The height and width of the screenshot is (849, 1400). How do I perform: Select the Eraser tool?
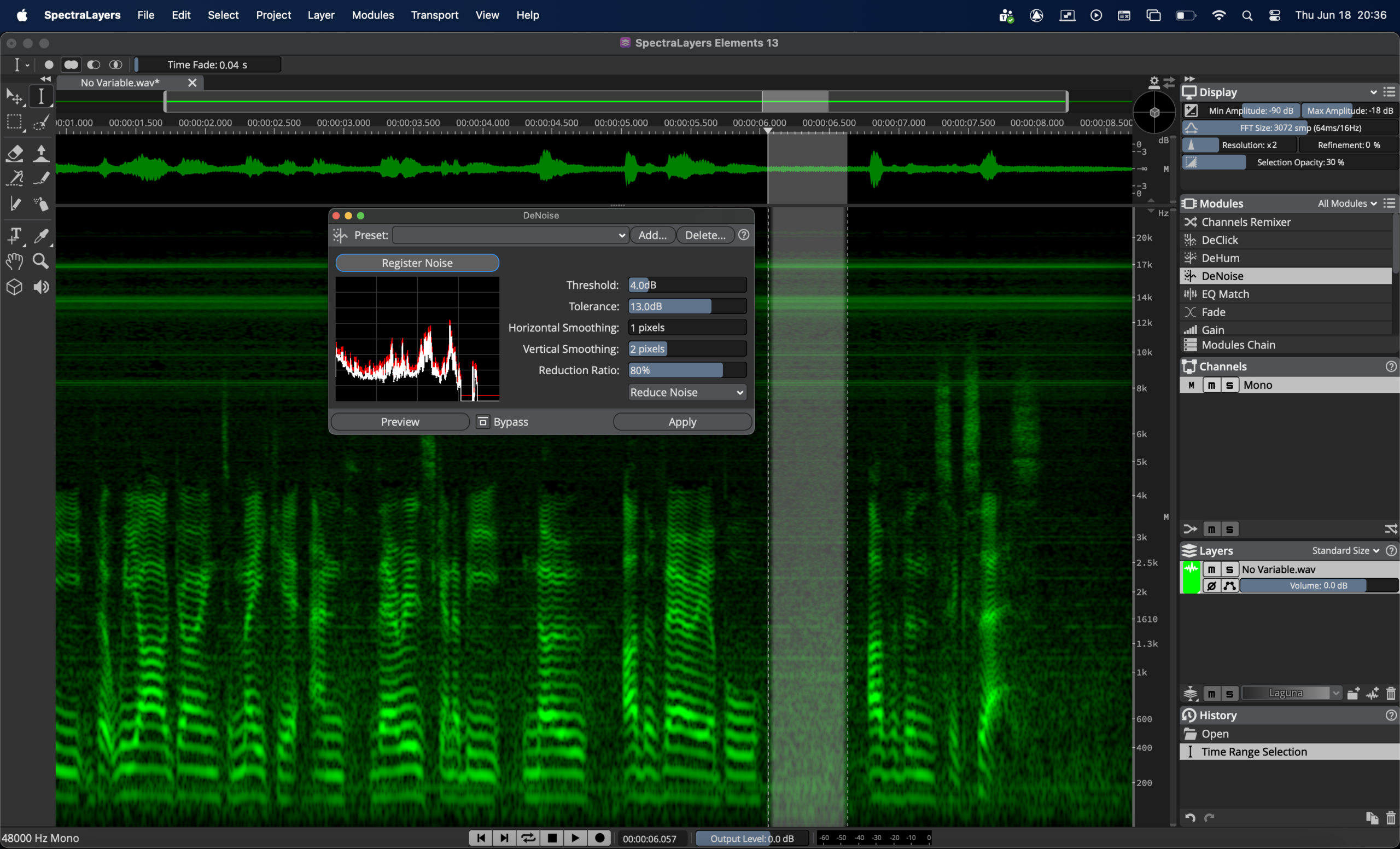coord(14,153)
